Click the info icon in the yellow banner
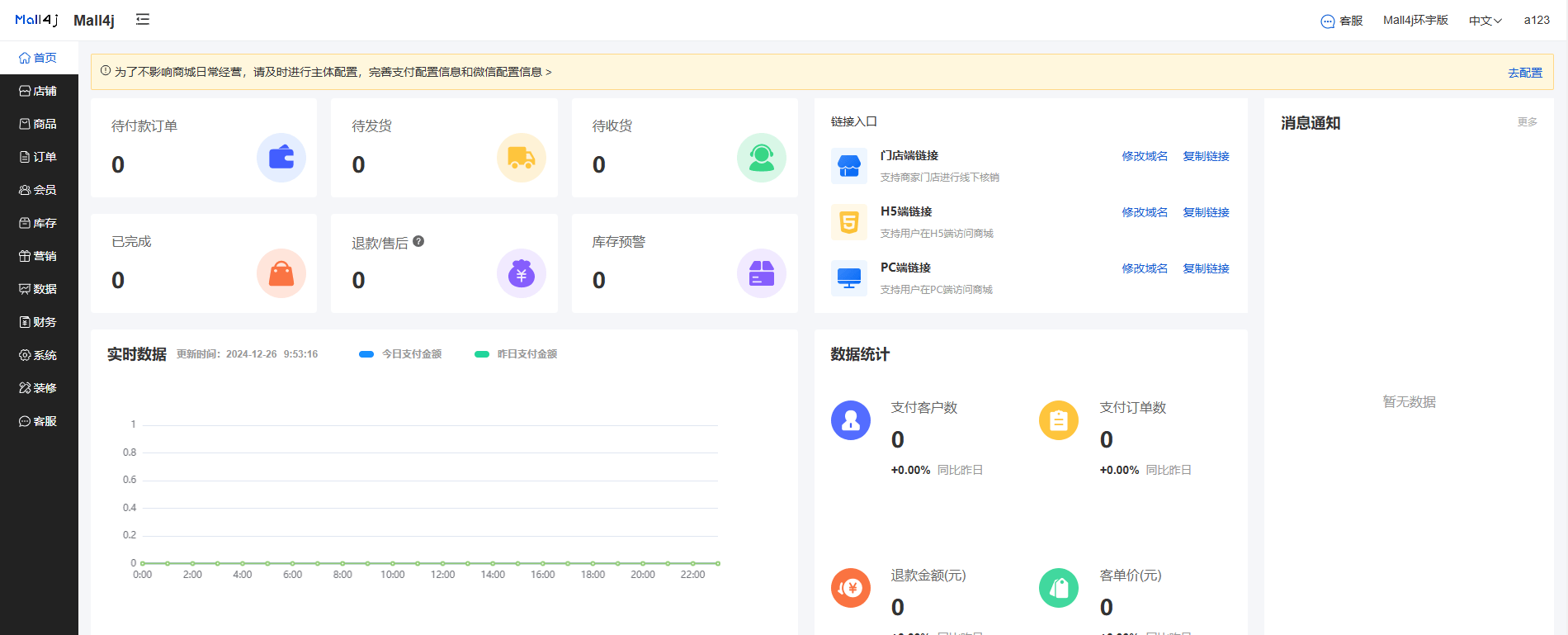This screenshot has width=1568, height=635. (x=106, y=71)
